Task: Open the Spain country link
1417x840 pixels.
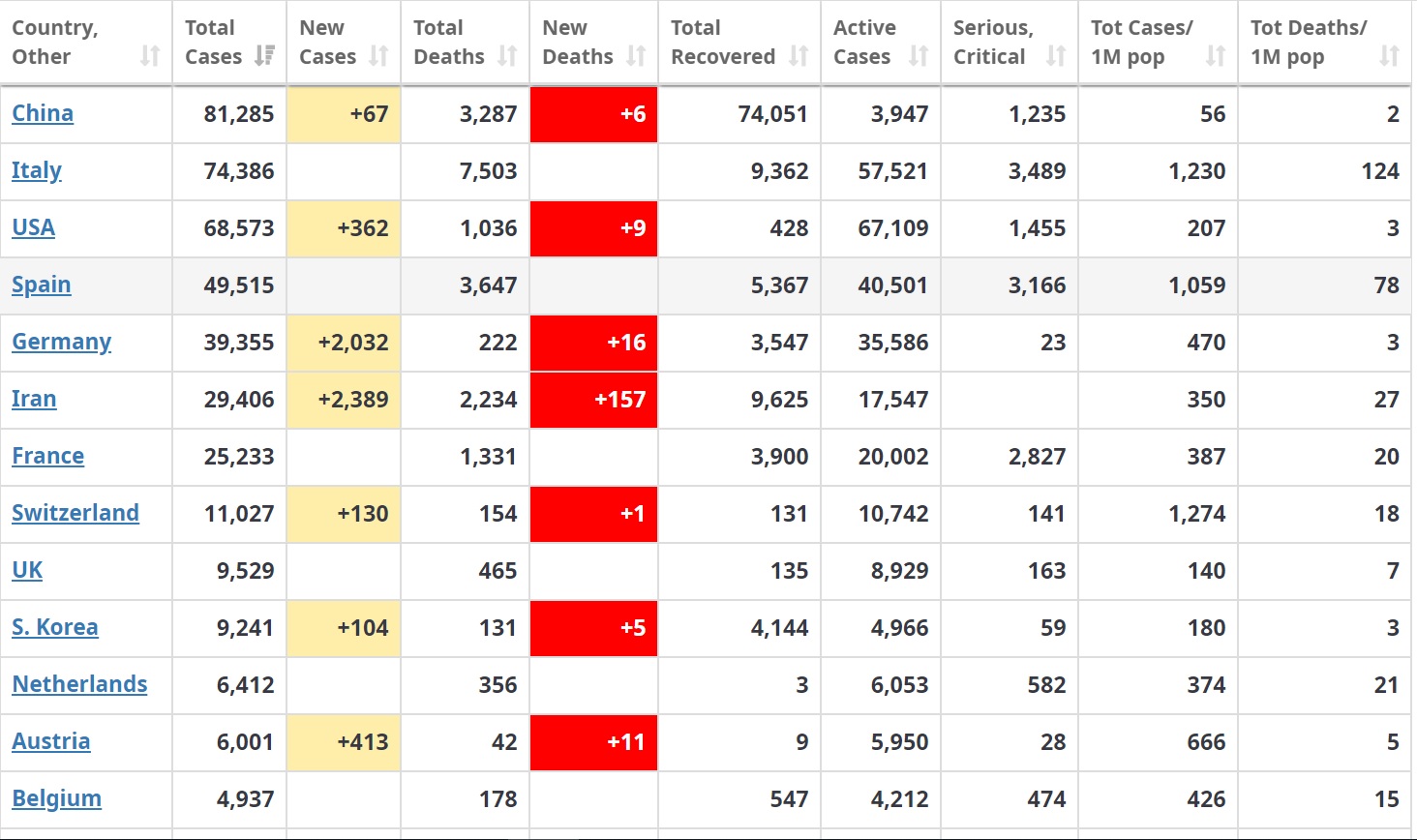Action: coord(42,285)
